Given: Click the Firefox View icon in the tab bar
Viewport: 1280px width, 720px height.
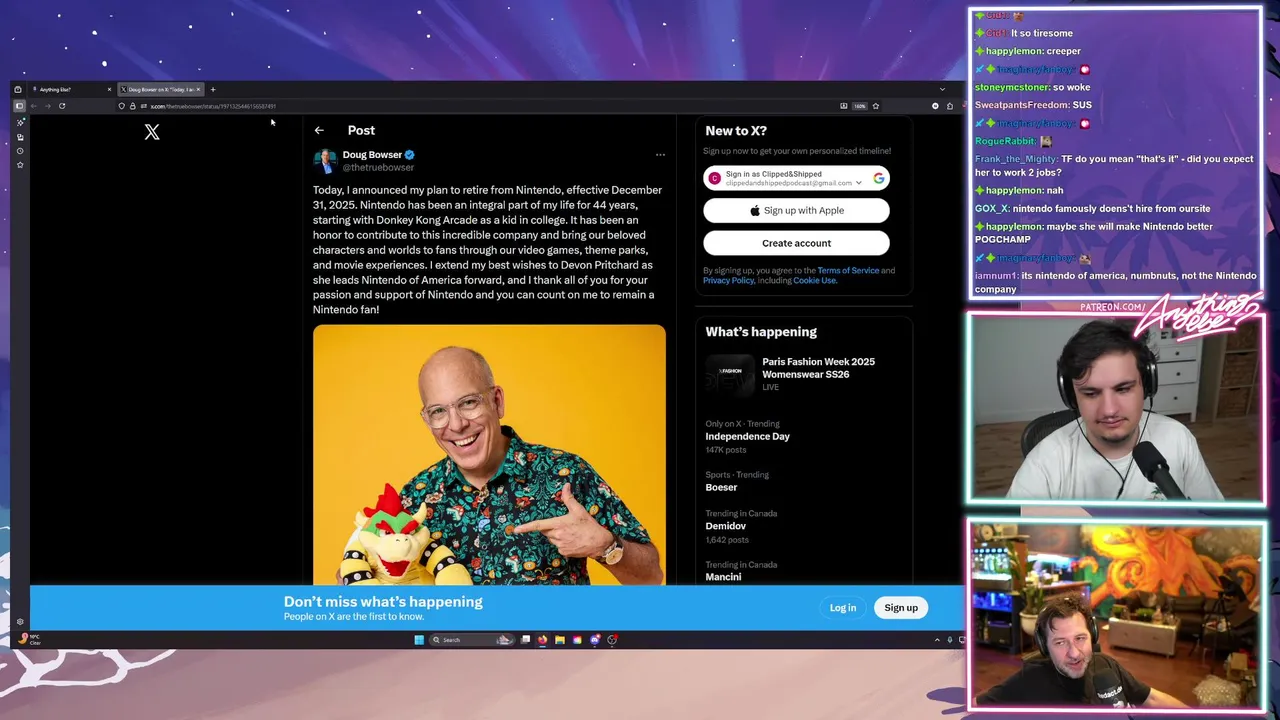Looking at the screenshot, I should [18, 89].
